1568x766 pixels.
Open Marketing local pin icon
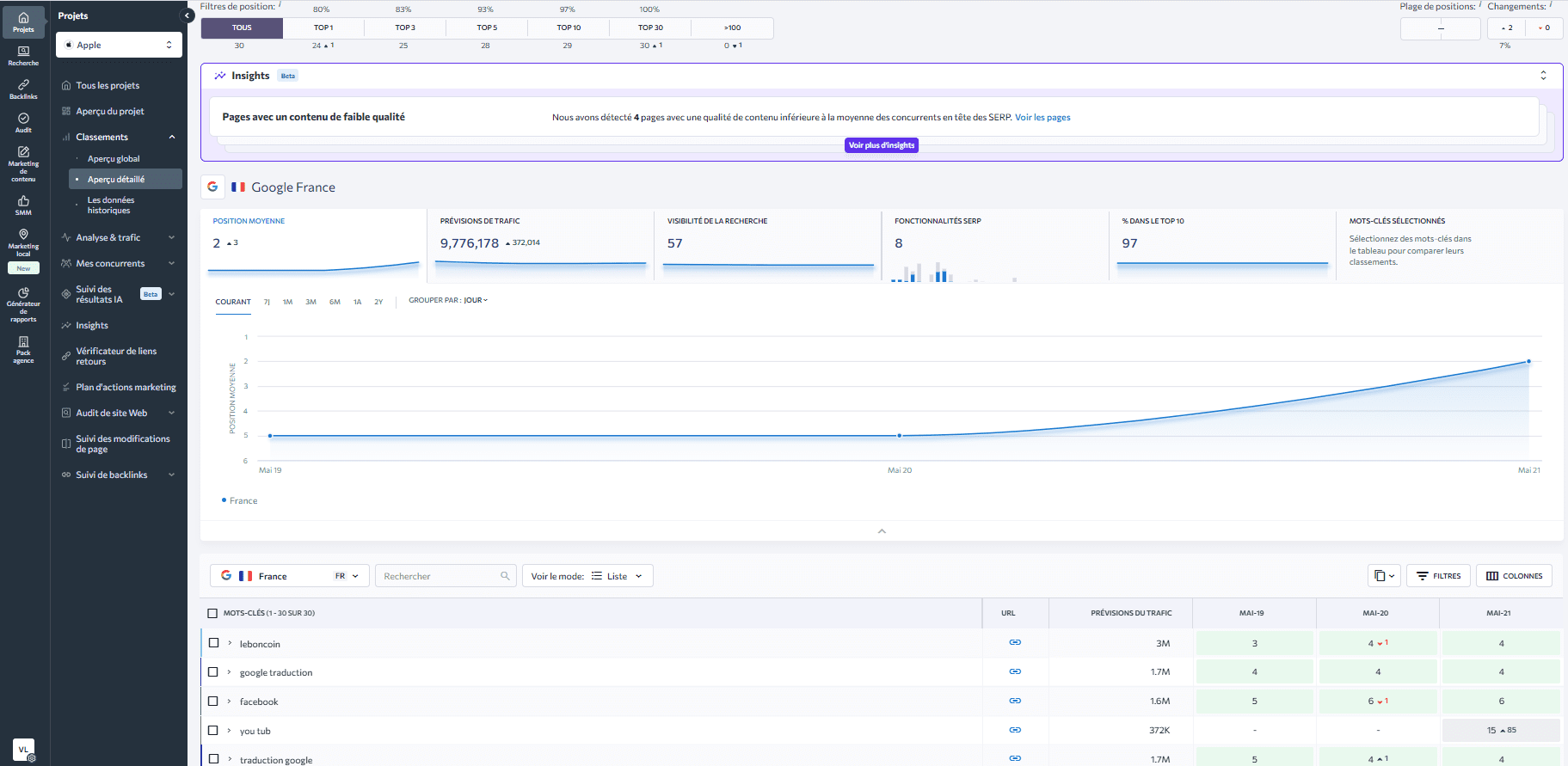23,242
